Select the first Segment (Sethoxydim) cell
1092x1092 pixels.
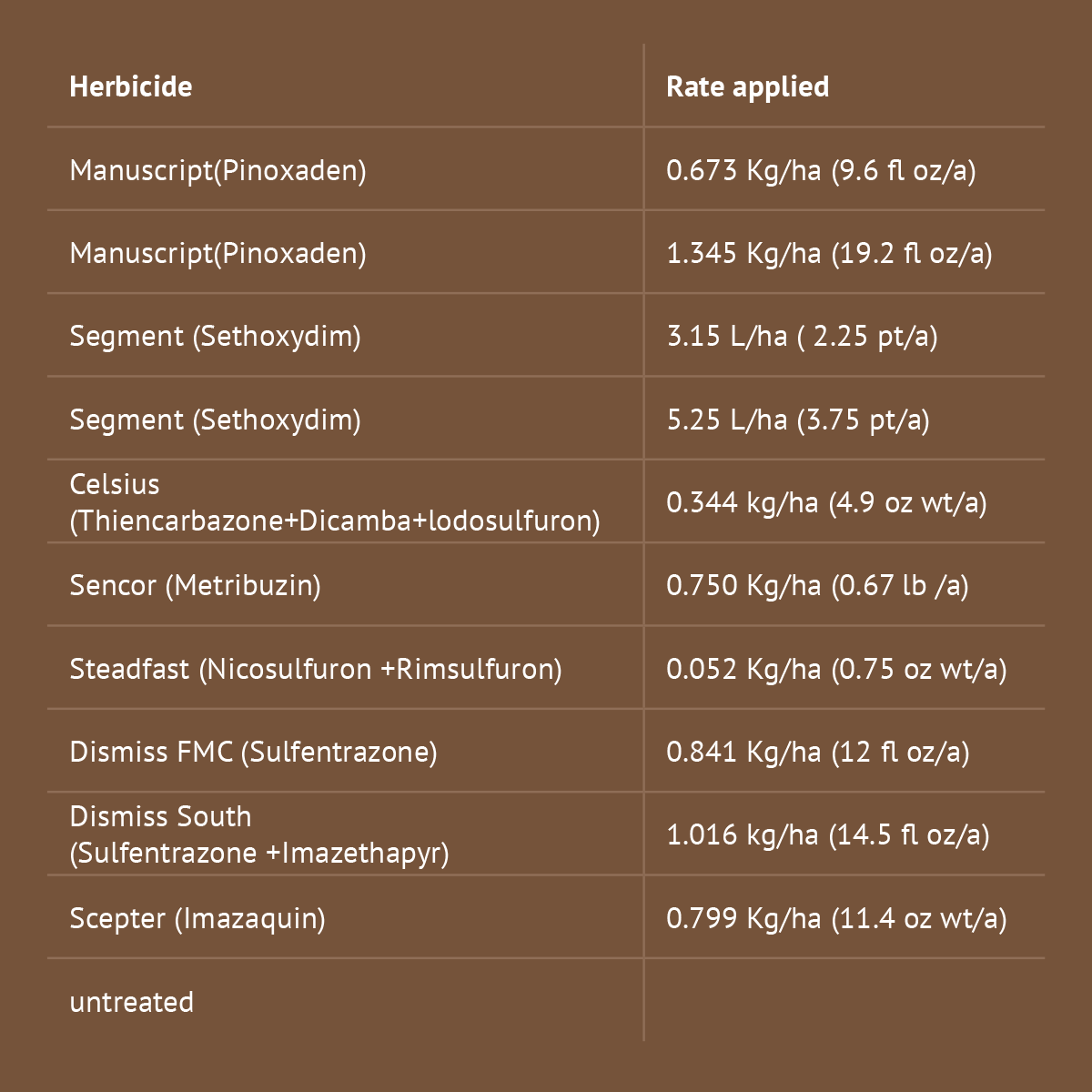[x=215, y=336]
